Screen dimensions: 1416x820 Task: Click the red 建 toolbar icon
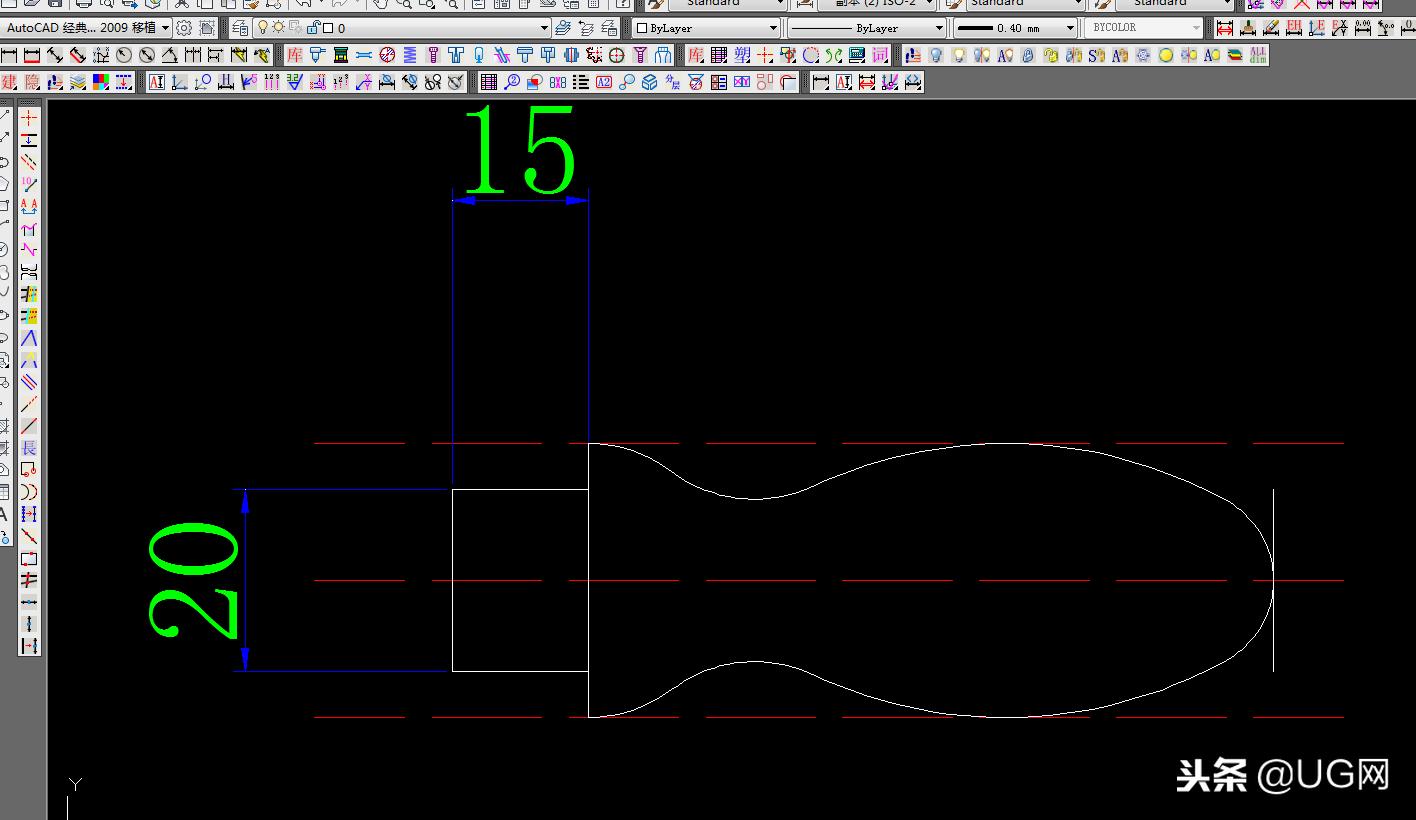click(x=9, y=82)
